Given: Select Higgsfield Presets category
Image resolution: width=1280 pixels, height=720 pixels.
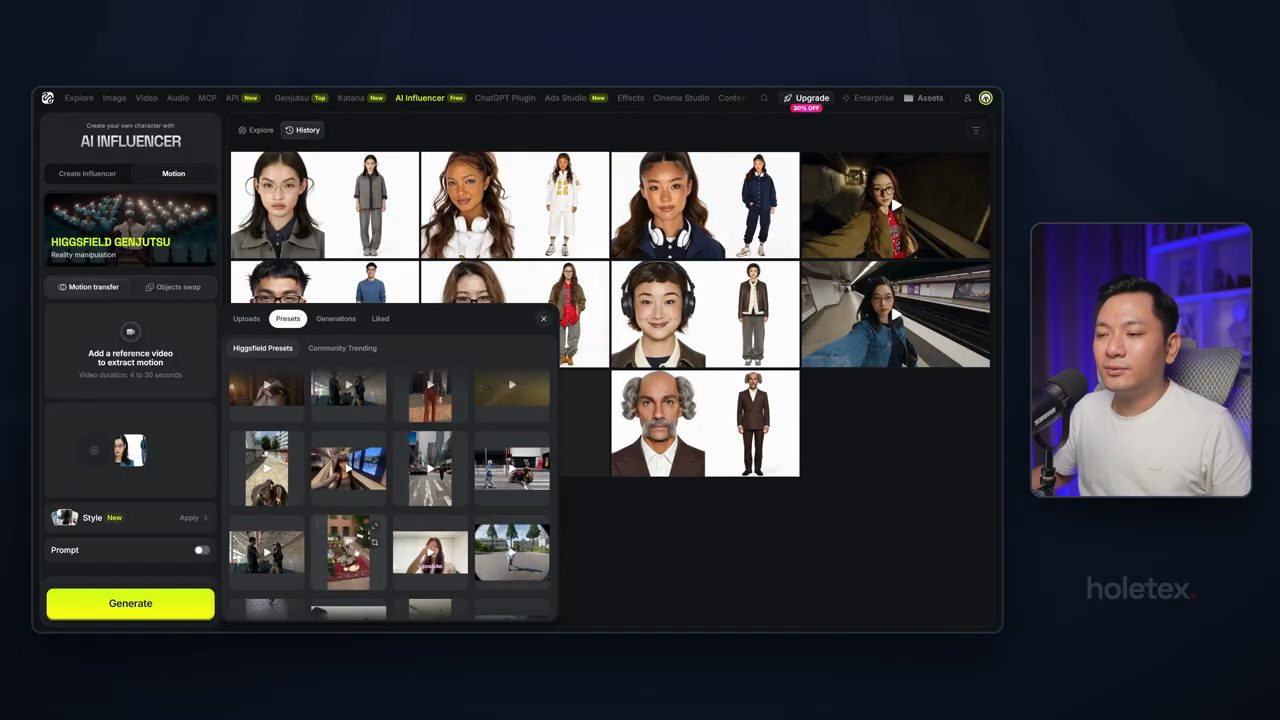Looking at the screenshot, I should (x=263, y=348).
